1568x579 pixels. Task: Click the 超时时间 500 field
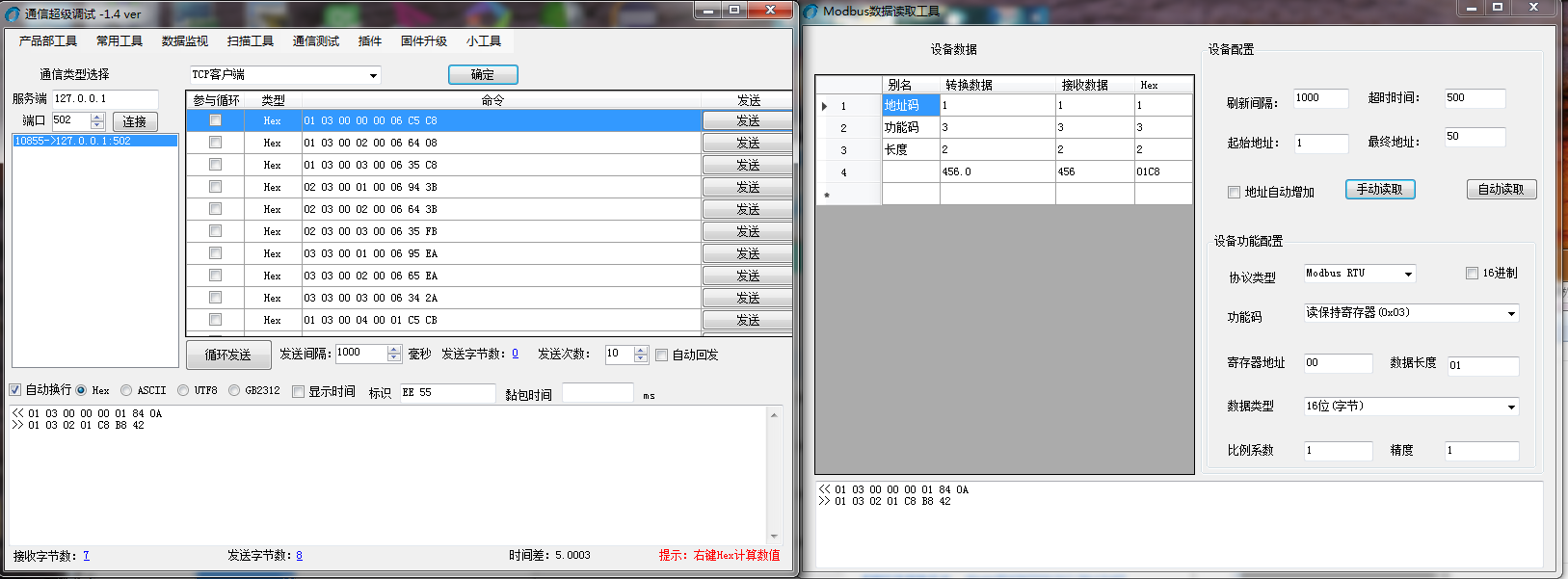pyautogui.click(x=1475, y=98)
